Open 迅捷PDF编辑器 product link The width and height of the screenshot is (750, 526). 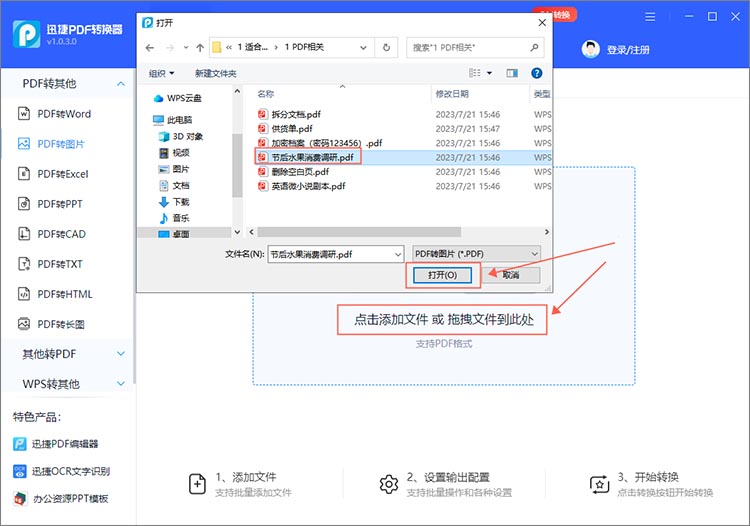tap(56, 444)
